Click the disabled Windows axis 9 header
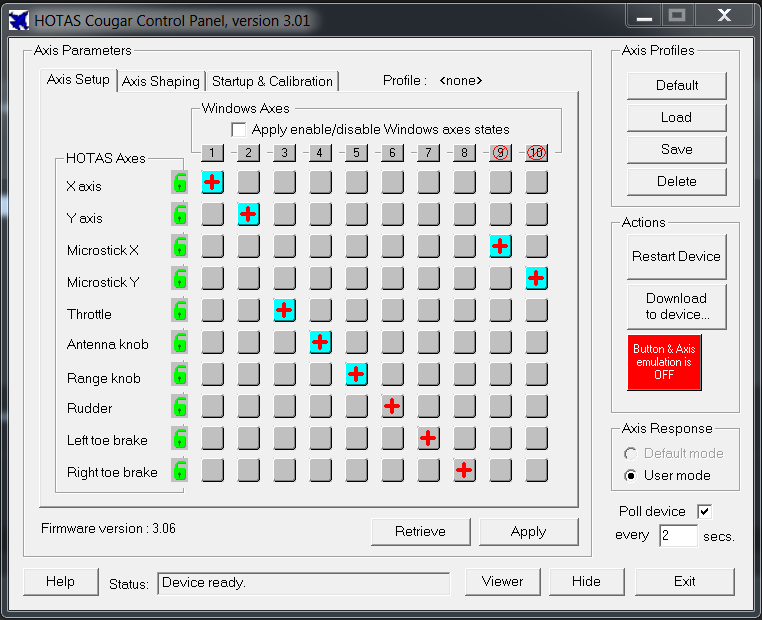 500,153
